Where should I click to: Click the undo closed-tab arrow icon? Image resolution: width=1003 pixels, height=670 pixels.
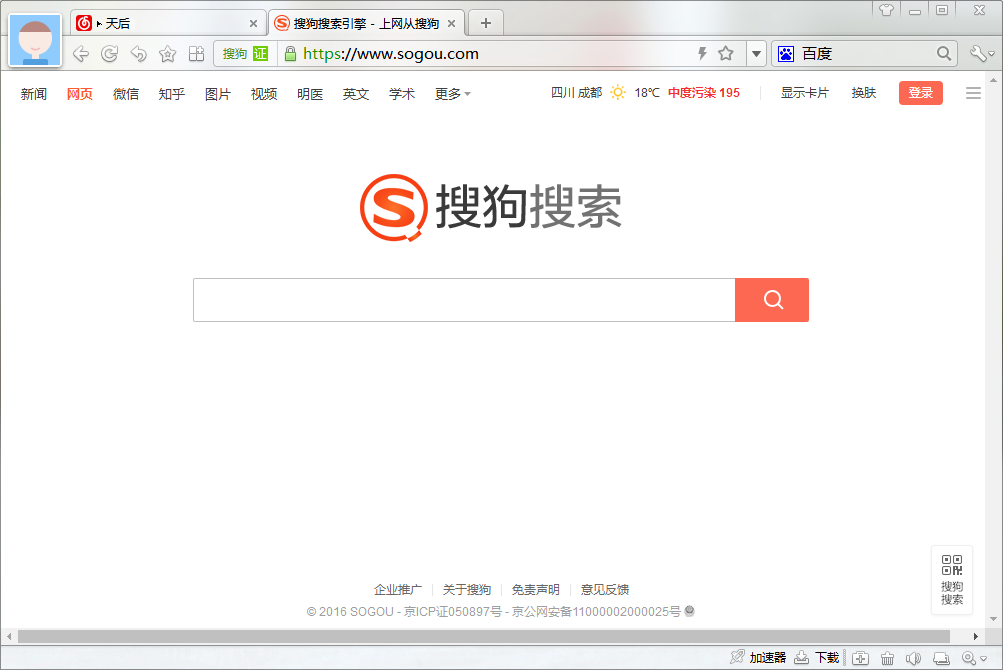(x=139, y=54)
